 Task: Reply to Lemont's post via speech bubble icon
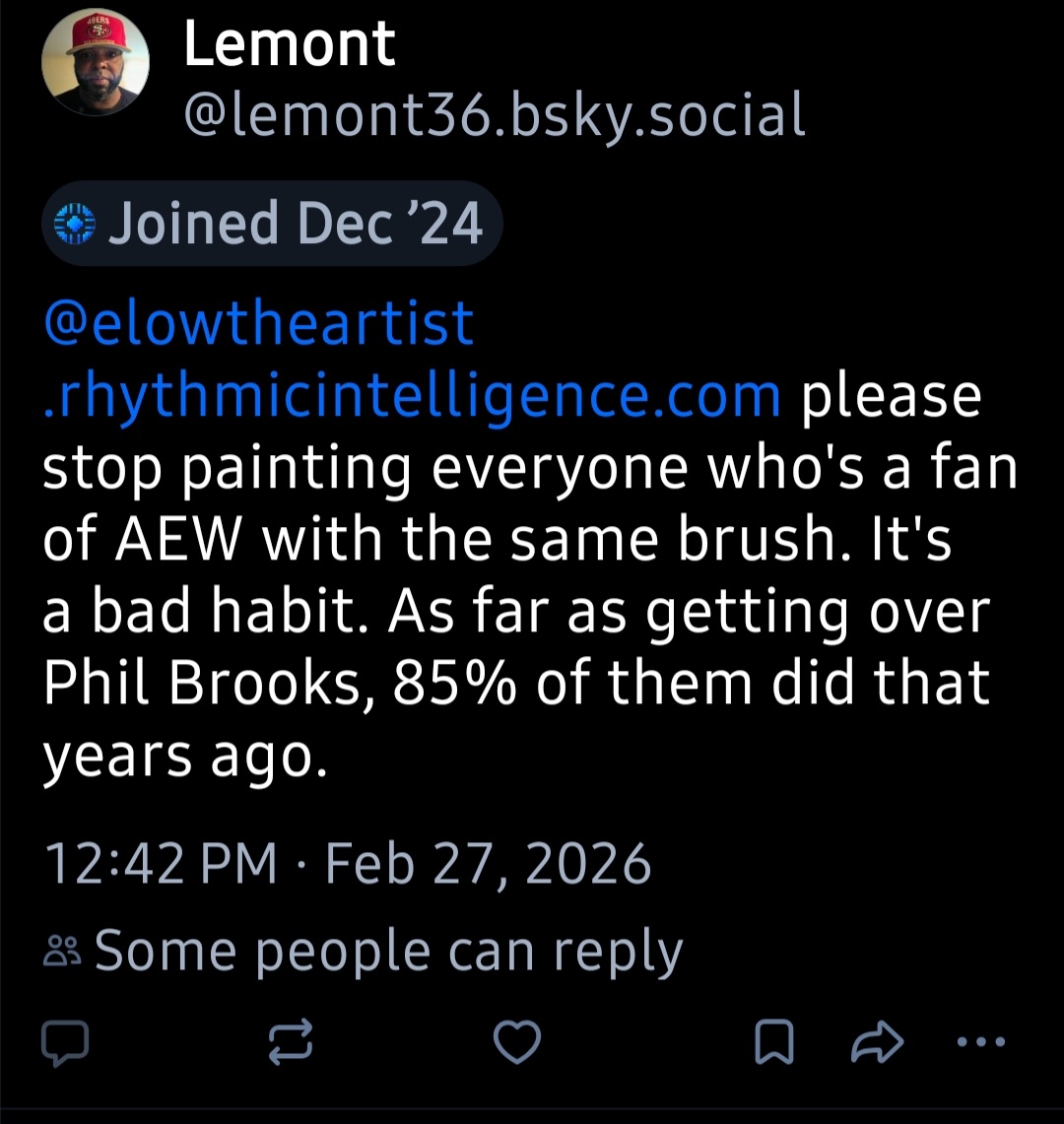(x=65, y=1043)
